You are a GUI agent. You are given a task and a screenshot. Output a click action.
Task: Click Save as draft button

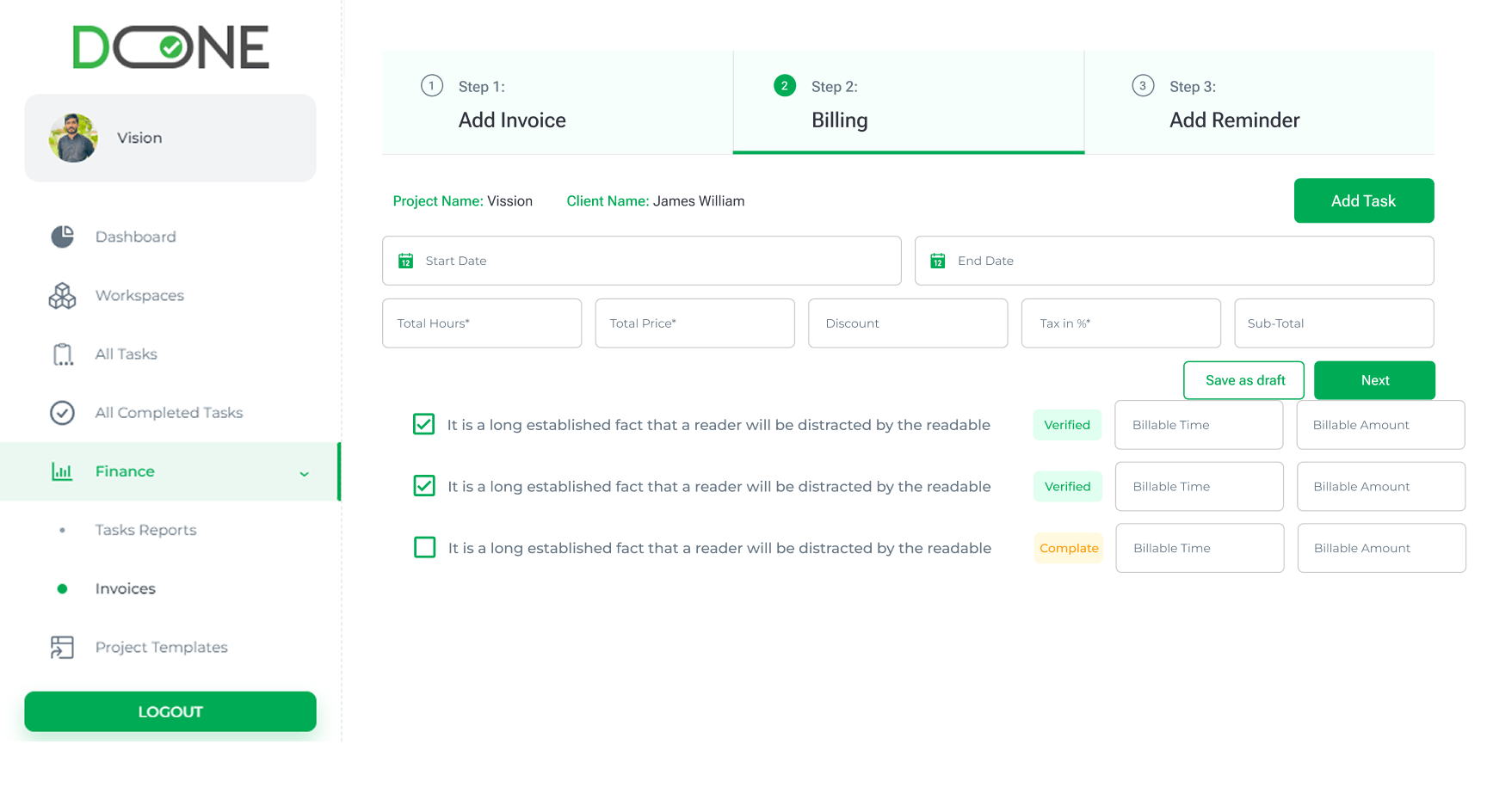1243,380
